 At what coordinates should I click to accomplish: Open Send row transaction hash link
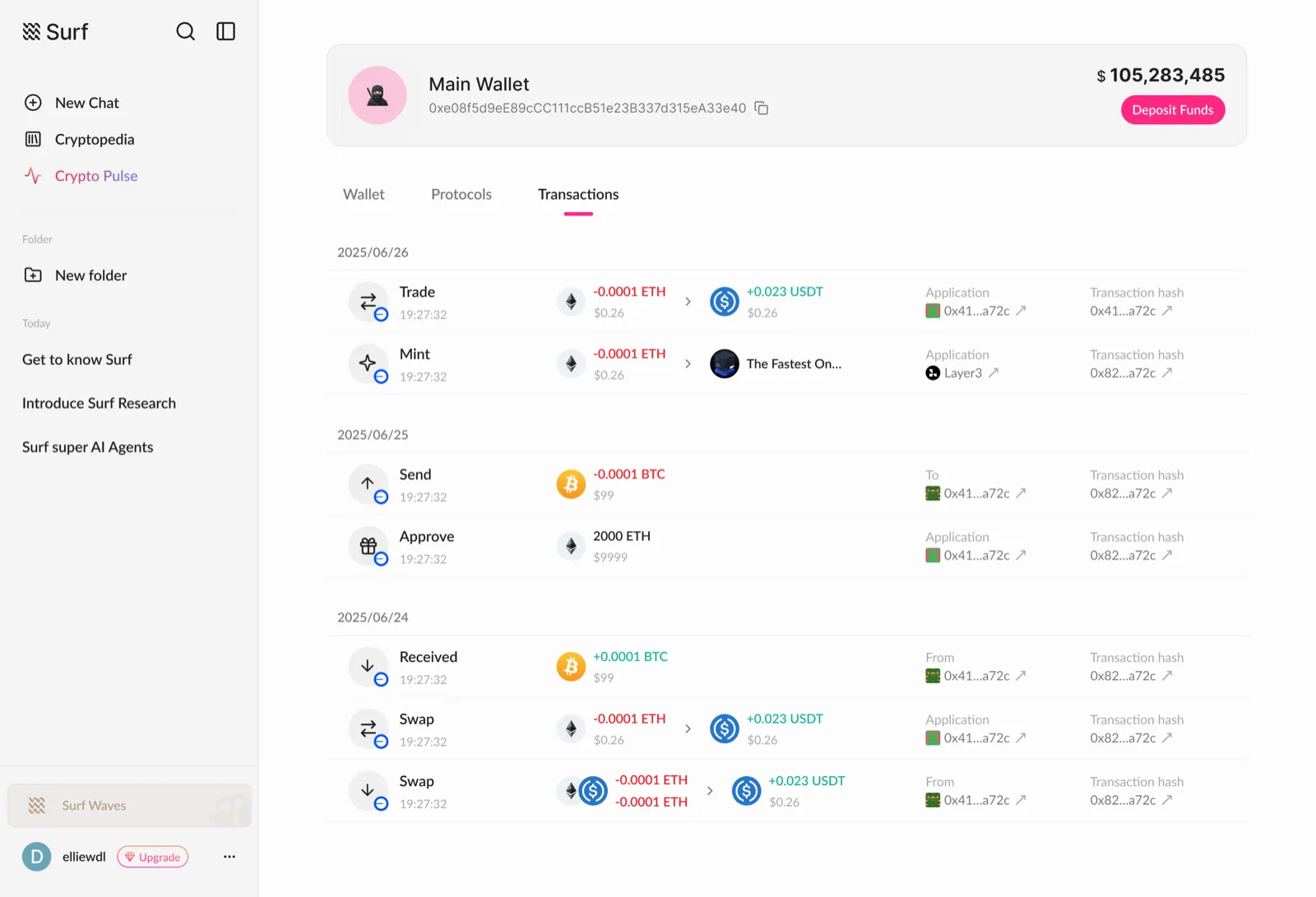(1131, 493)
